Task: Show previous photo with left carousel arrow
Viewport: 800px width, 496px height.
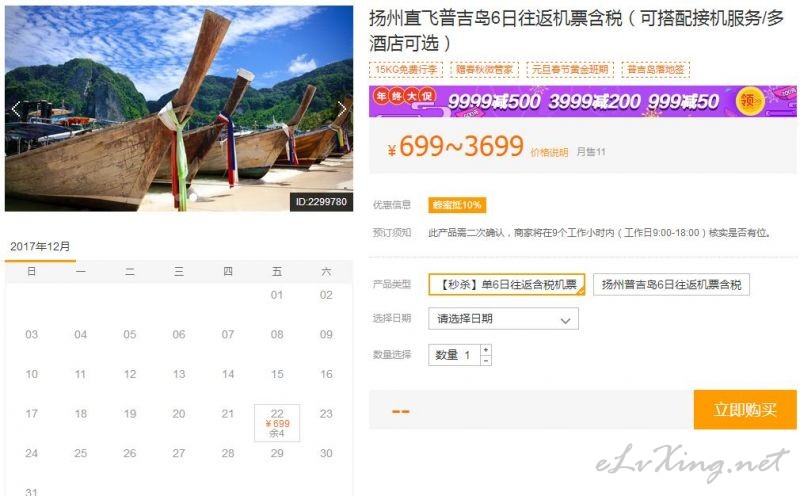Action: [x=16, y=109]
